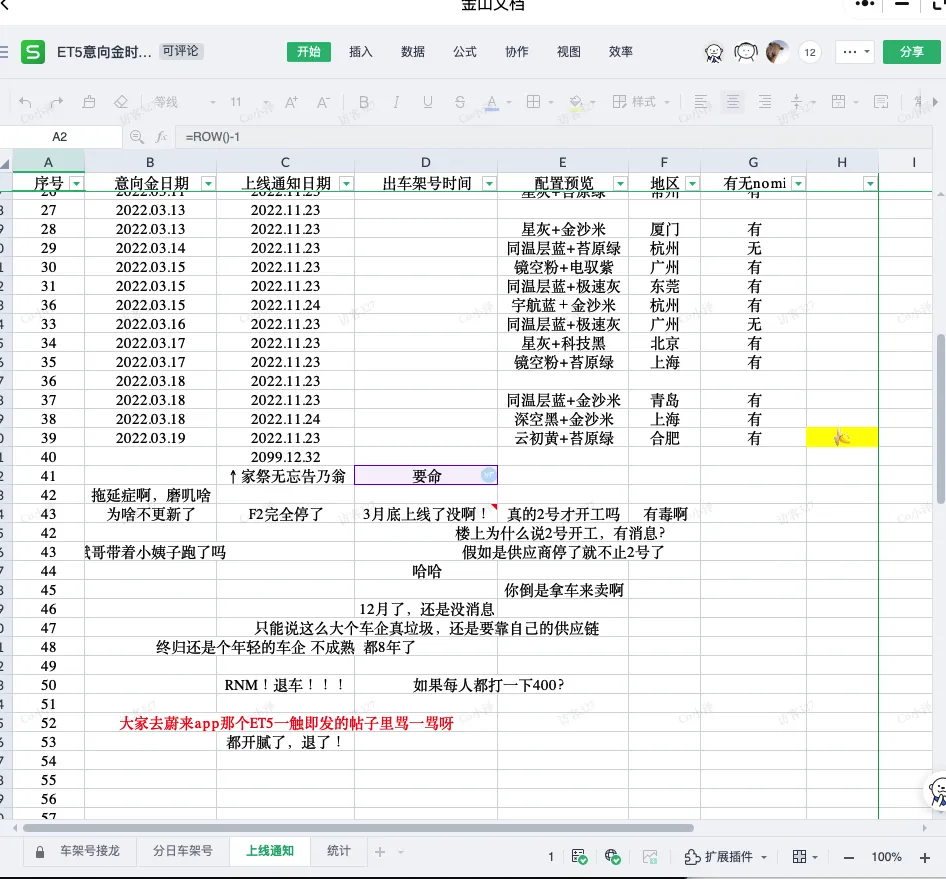The height and width of the screenshot is (879, 946).
Task: Switch to the 公式 tab
Action: 465,52
